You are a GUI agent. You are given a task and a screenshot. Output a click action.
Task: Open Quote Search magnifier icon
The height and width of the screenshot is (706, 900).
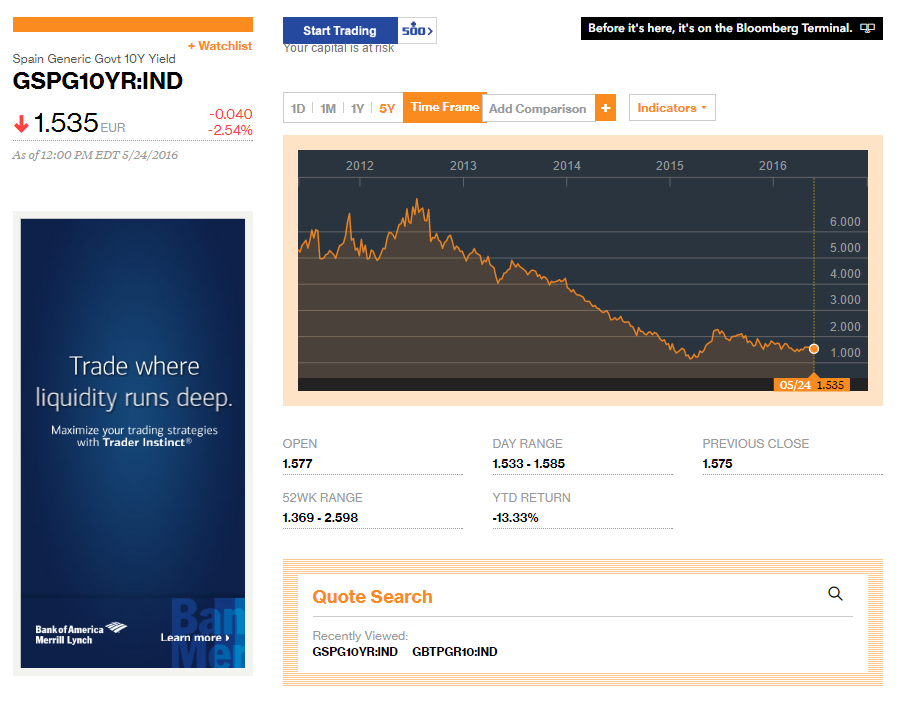pos(835,593)
